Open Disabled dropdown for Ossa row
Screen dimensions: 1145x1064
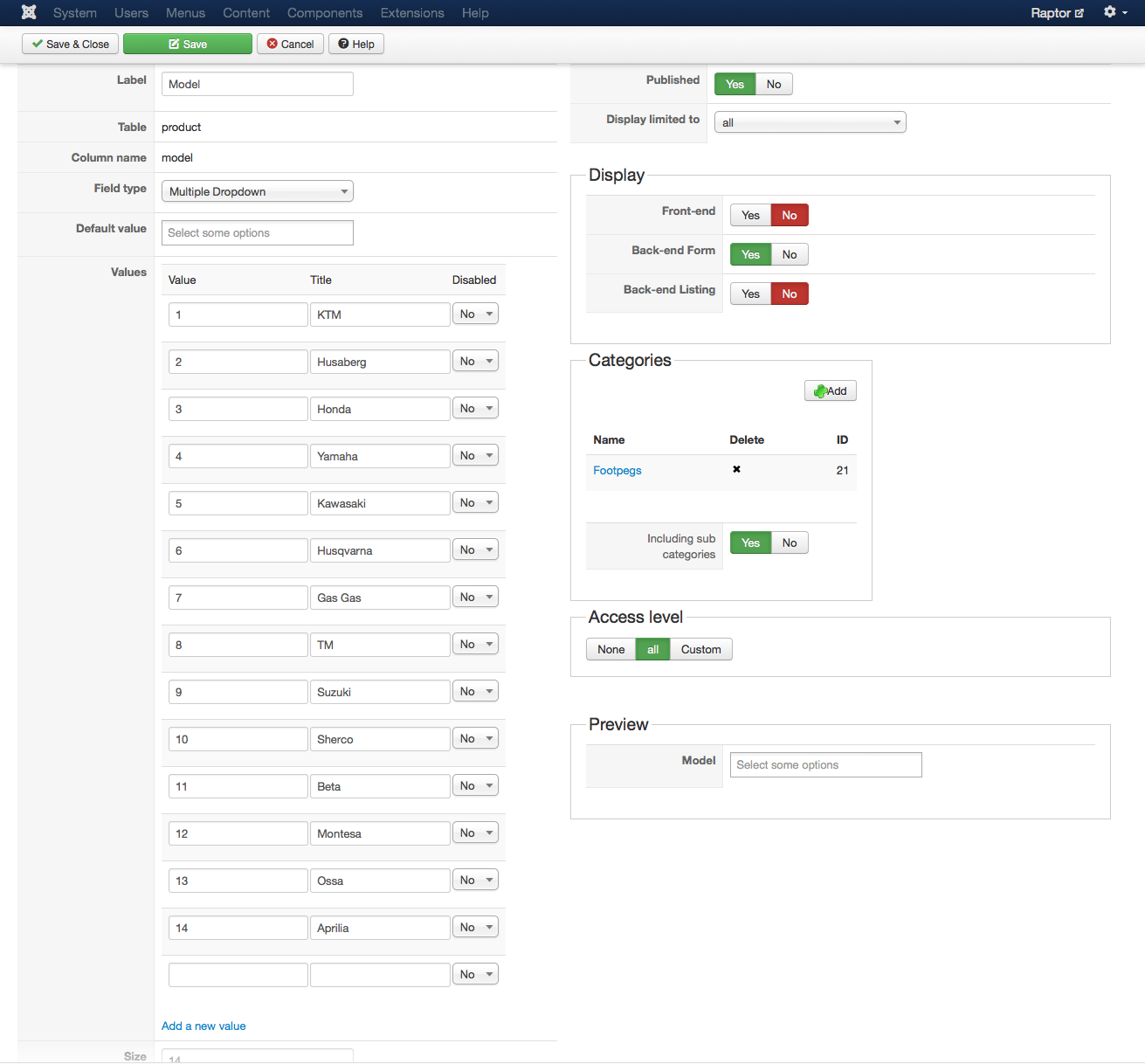pos(475,880)
